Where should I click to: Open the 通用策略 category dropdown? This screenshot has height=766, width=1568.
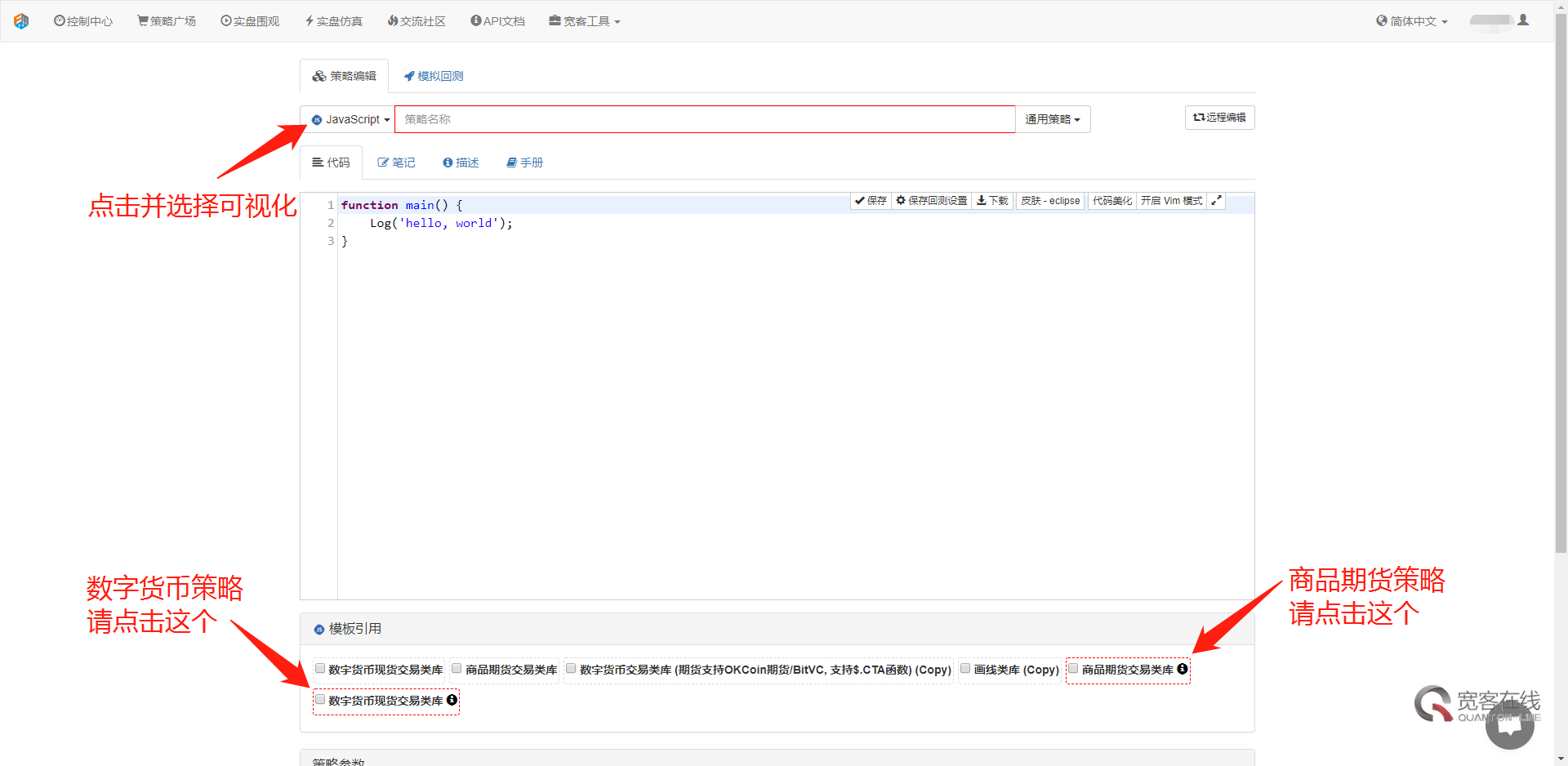pyautogui.click(x=1053, y=119)
